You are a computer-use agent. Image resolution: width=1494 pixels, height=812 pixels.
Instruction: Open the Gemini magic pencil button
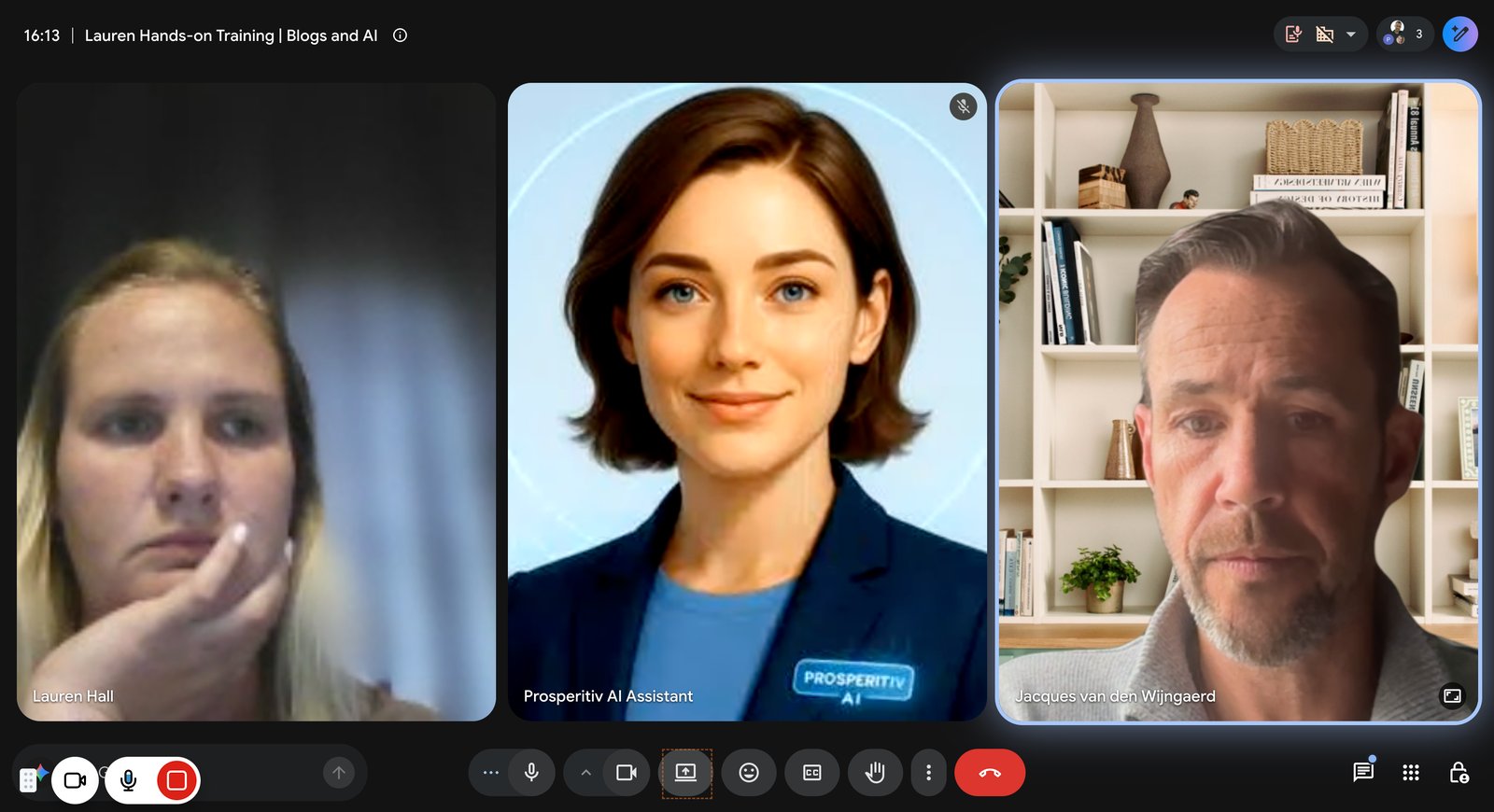click(x=1460, y=35)
